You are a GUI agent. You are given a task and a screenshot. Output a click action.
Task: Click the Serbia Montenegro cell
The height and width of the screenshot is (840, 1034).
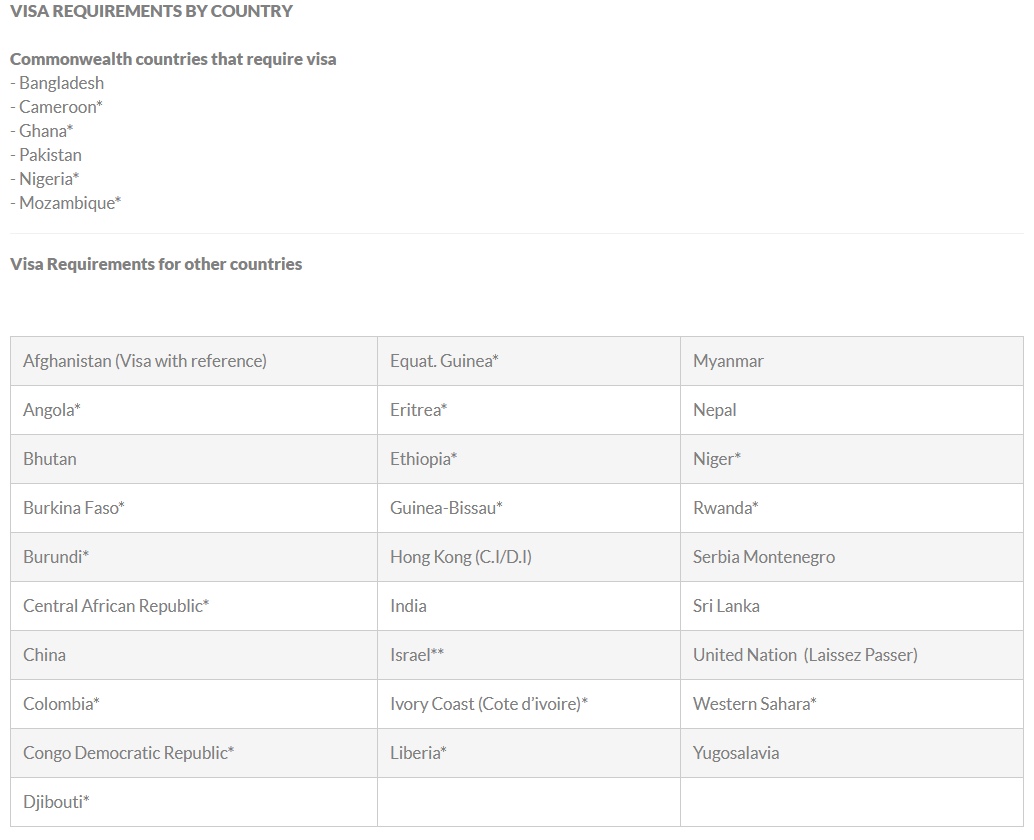point(764,557)
